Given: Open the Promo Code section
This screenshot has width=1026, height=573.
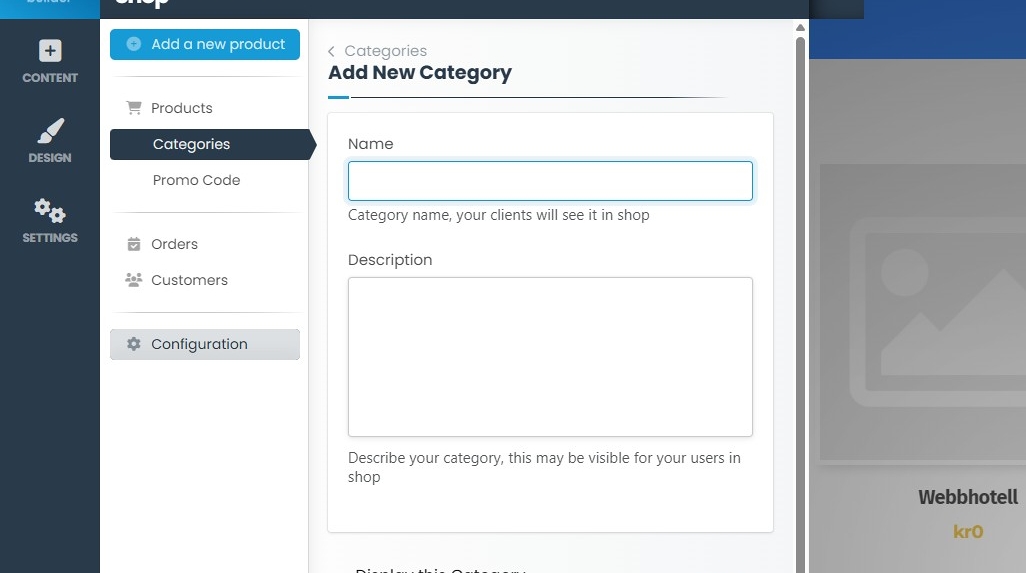Looking at the screenshot, I should [x=196, y=180].
